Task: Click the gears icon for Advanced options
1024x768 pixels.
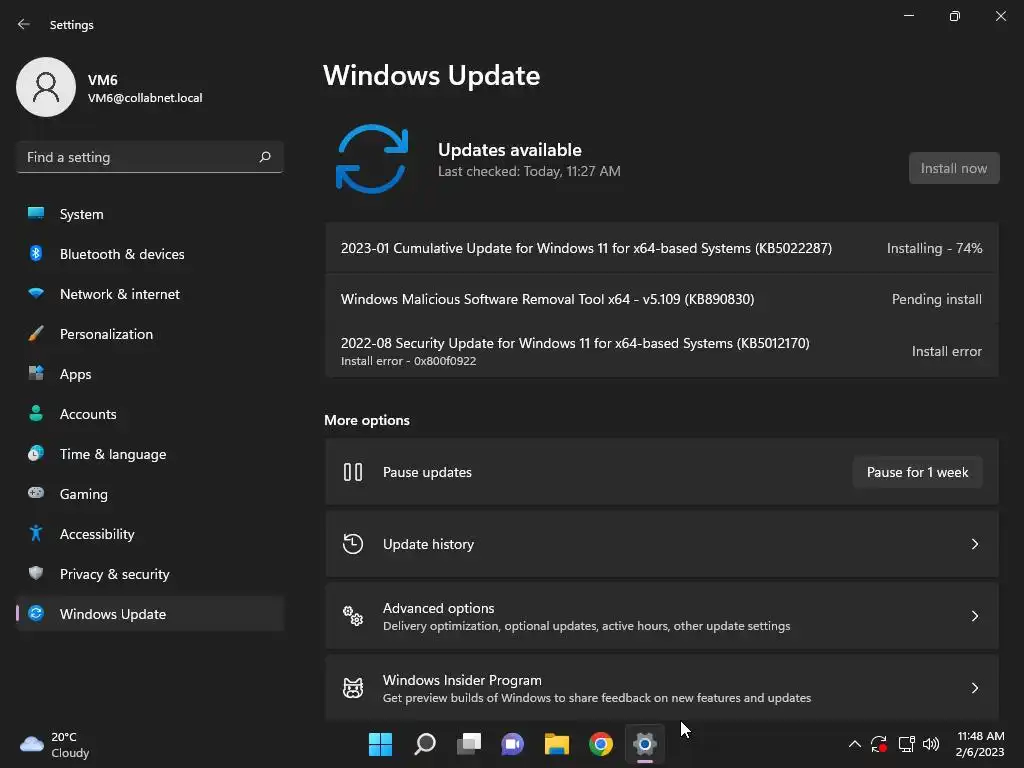Action: 353,615
